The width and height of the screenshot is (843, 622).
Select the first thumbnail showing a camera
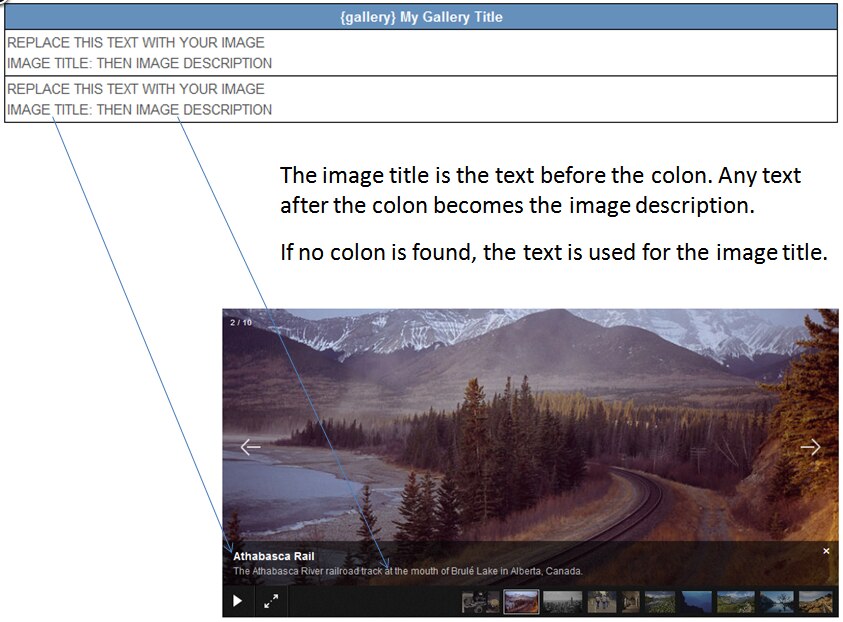[480, 601]
